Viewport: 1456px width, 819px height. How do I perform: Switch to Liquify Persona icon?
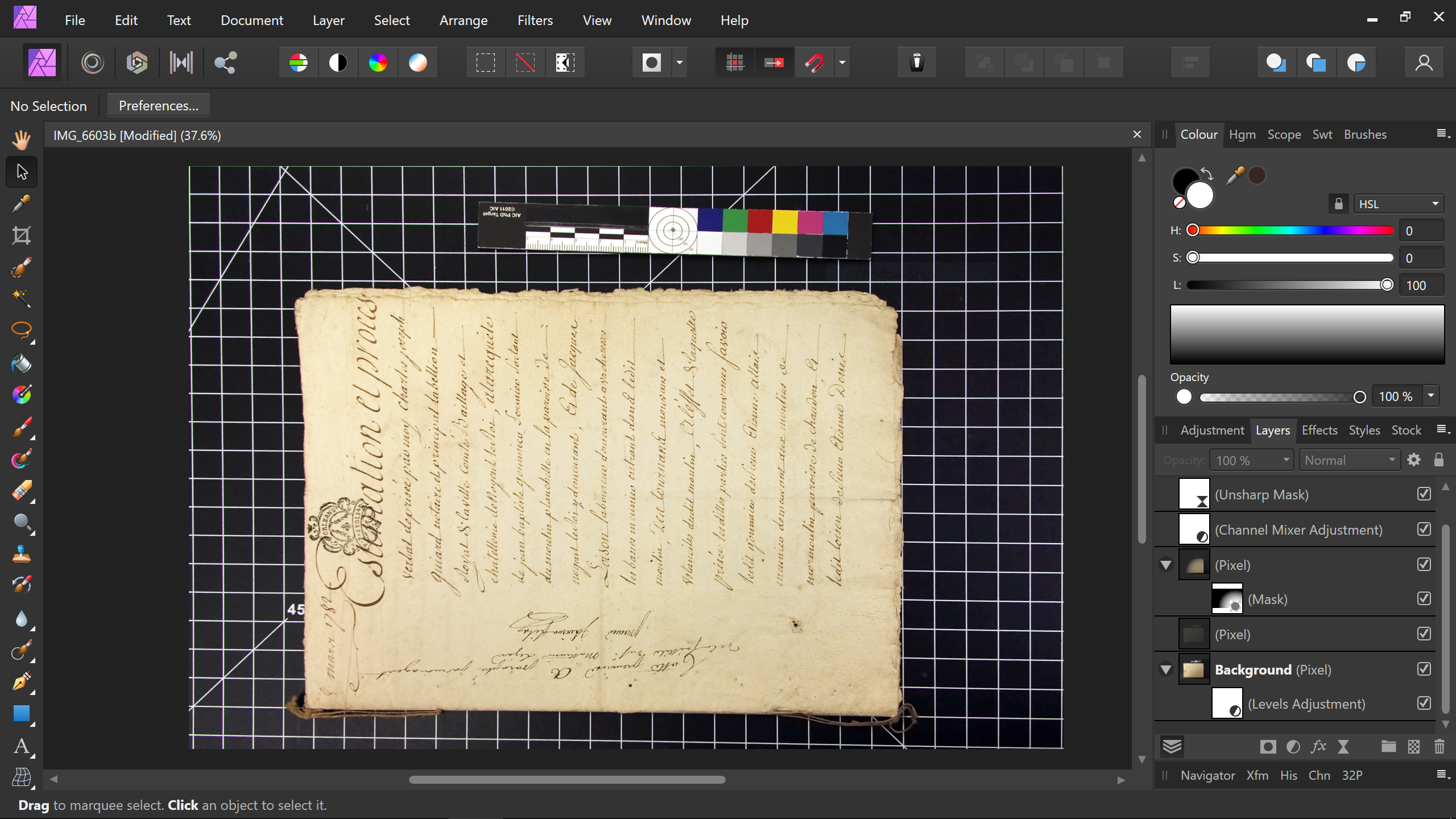[92, 63]
